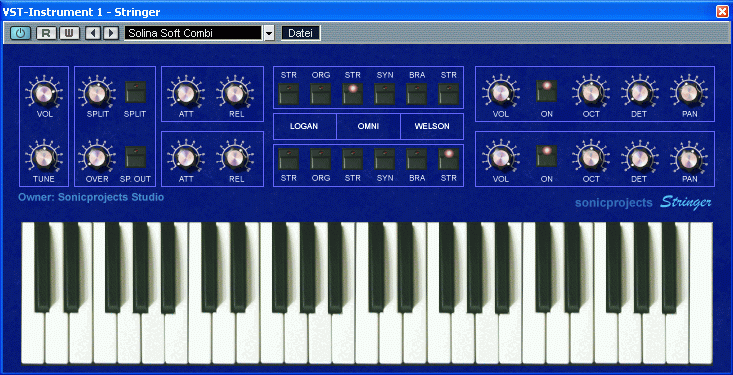Enable the R read automation button
The width and height of the screenshot is (733, 375).
(x=46, y=33)
